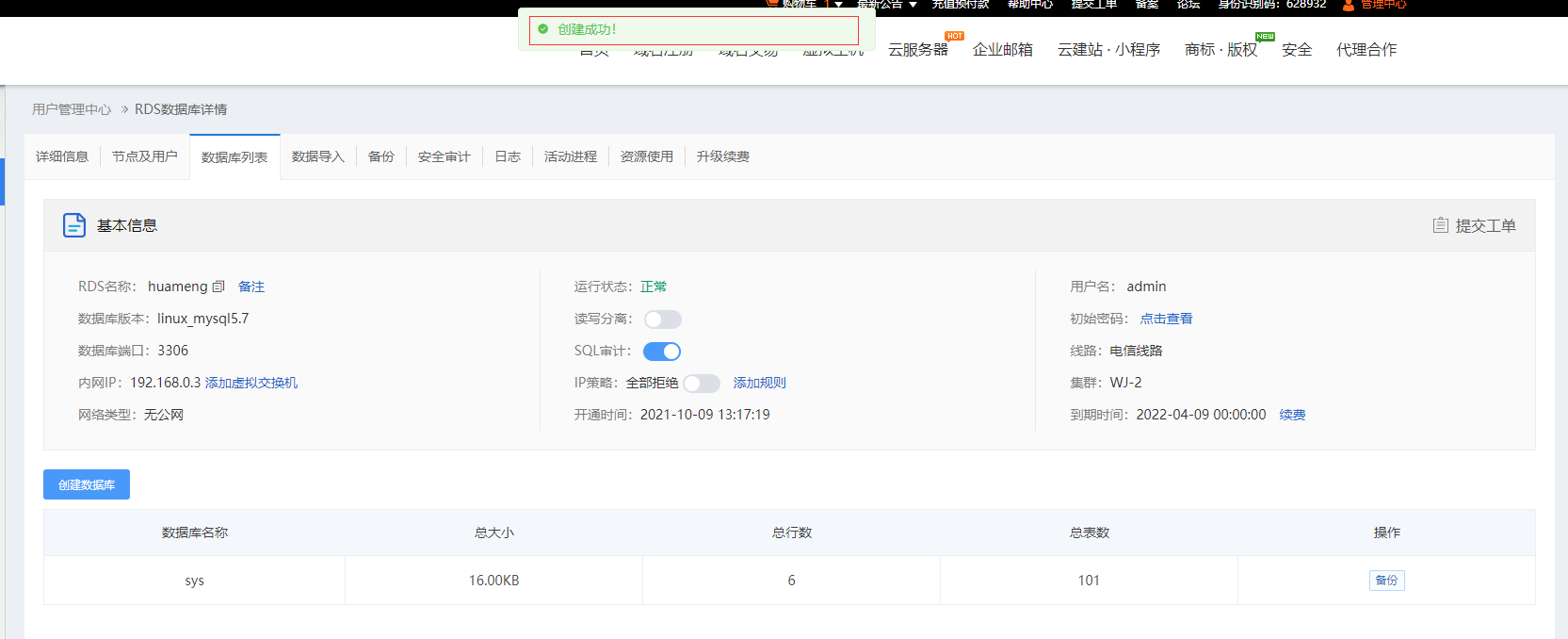Click the sys database name cell
Image resolution: width=1568 pixels, height=639 pixels.
[x=195, y=581]
